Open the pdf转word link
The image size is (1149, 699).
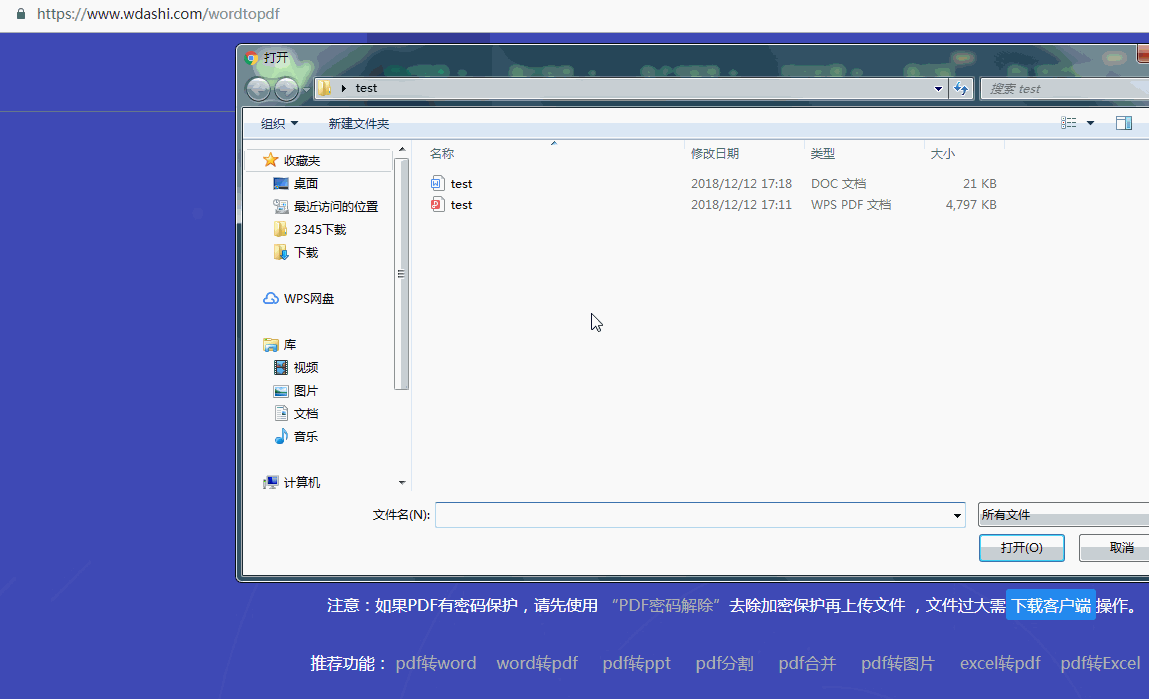[x=436, y=663]
